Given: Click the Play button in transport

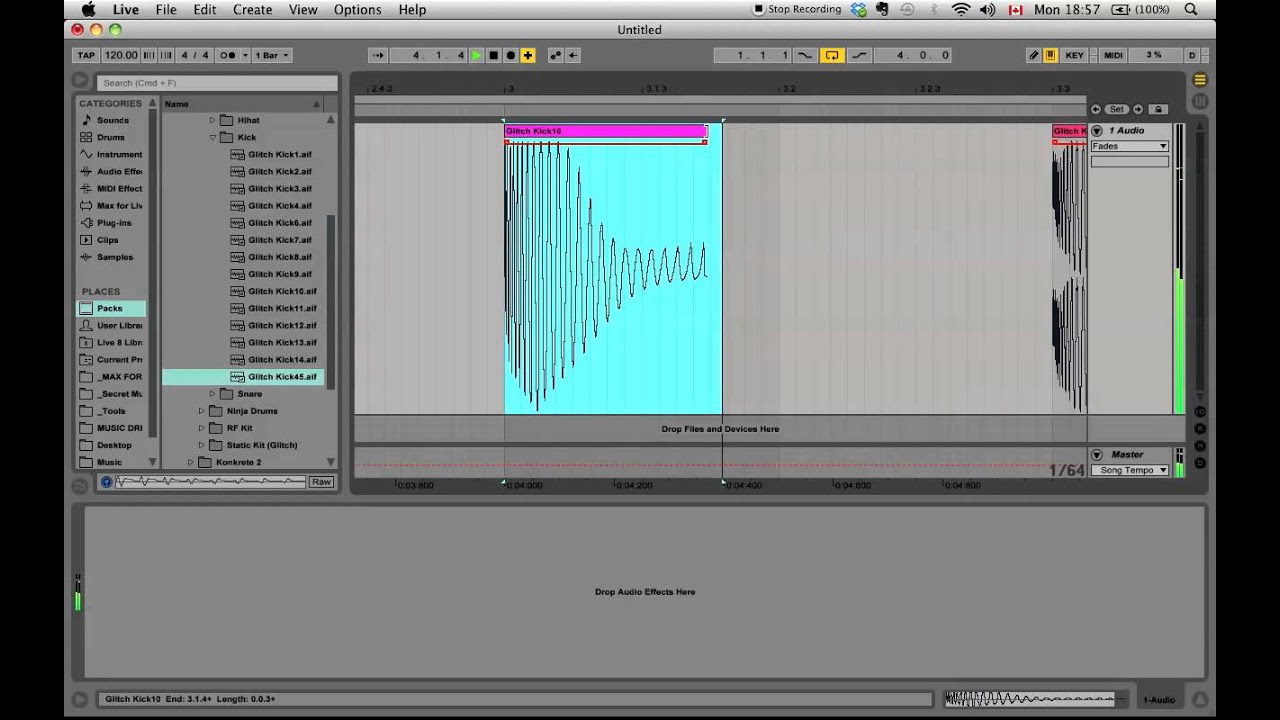Looking at the screenshot, I should click(x=476, y=56).
